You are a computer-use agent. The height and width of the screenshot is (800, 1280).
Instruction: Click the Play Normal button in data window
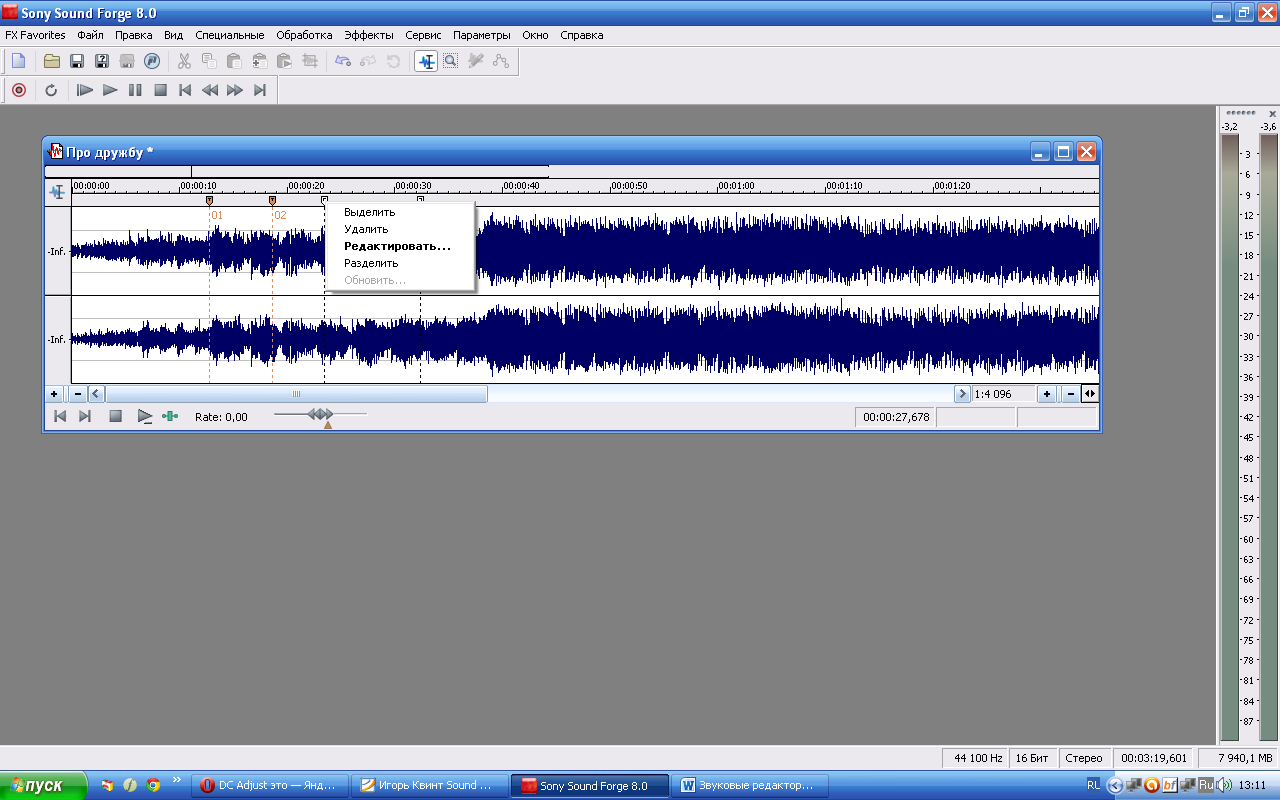point(145,416)
